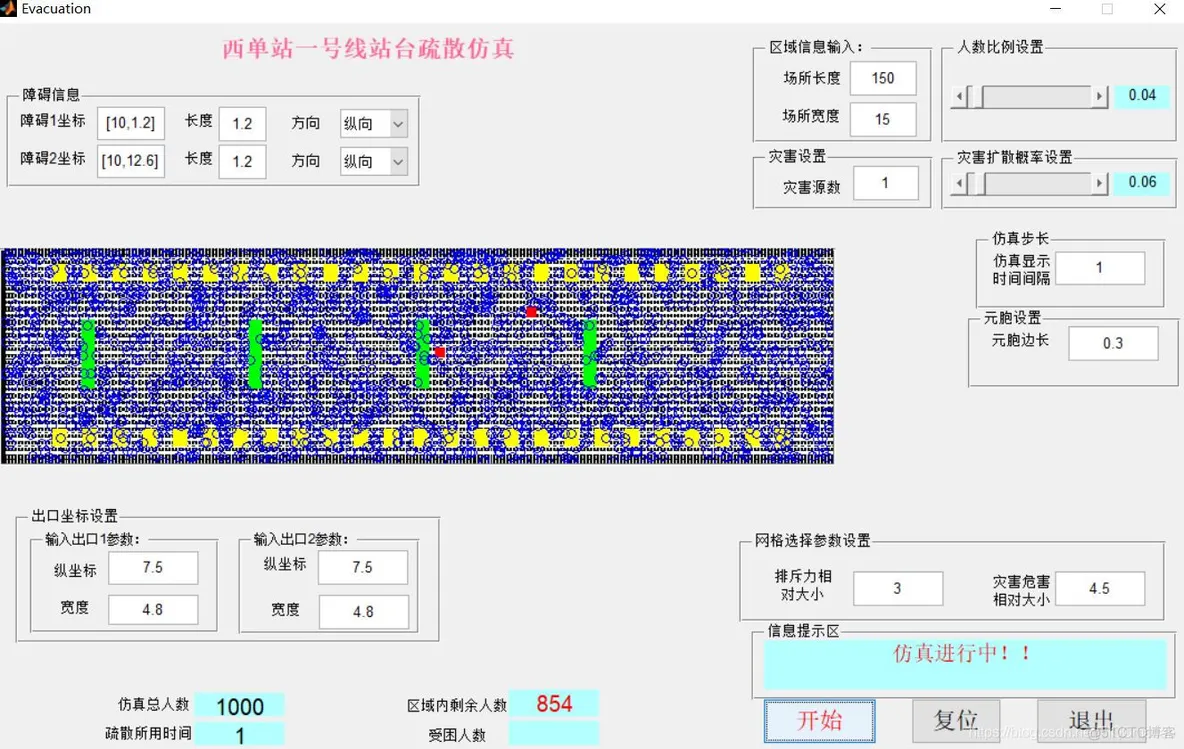Click the 元胞边长 field showing 0.3

click(1113, 344)
